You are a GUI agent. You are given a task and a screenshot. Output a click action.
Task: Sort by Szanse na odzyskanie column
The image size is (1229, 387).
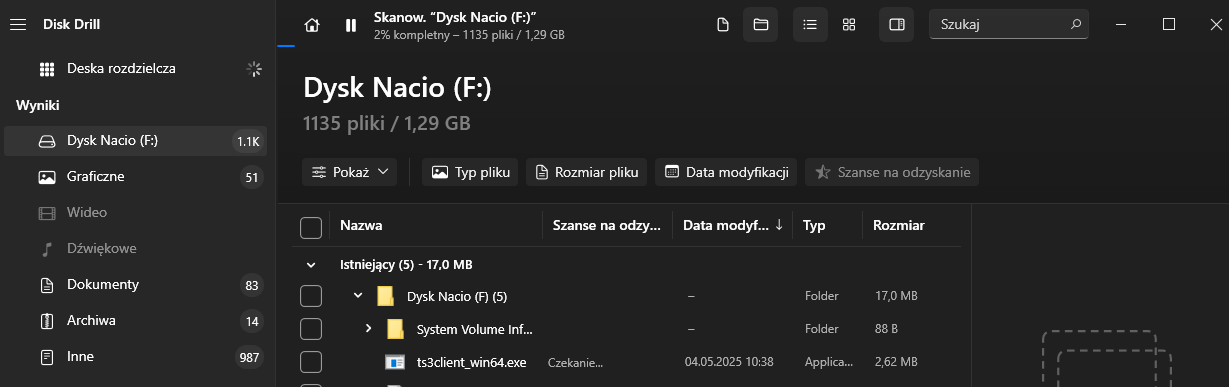pyautogui.click(x=606, y=226)
